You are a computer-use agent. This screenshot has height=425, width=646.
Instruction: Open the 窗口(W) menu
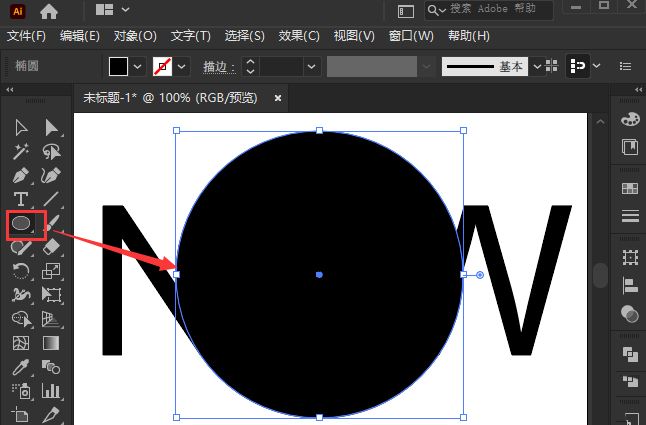point(411,36)
